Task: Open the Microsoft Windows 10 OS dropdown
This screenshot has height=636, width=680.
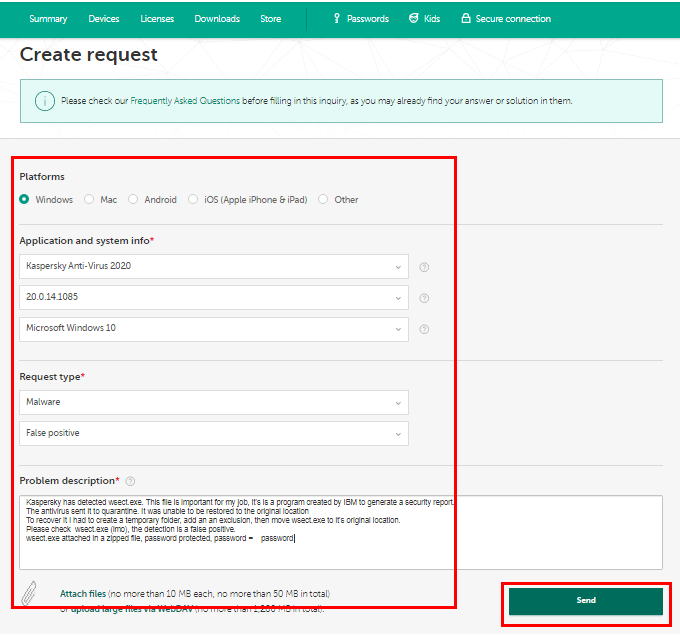Action: [214, 329]
